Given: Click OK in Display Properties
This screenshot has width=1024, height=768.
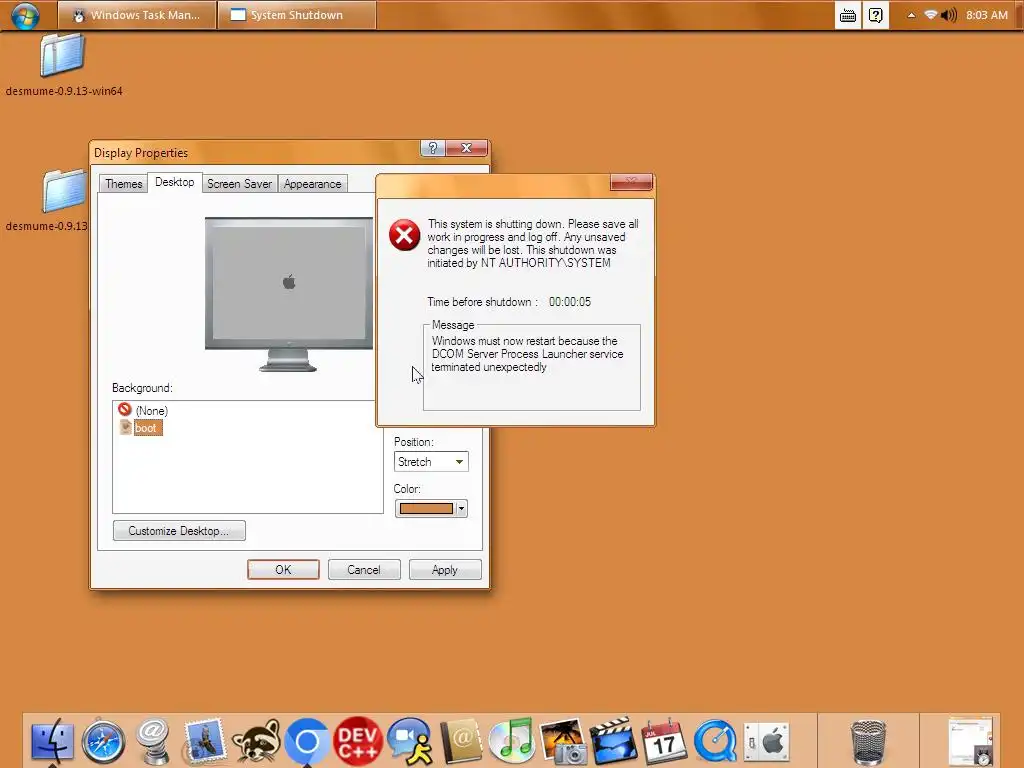Looking at the screenshot, I should (283, 569).
